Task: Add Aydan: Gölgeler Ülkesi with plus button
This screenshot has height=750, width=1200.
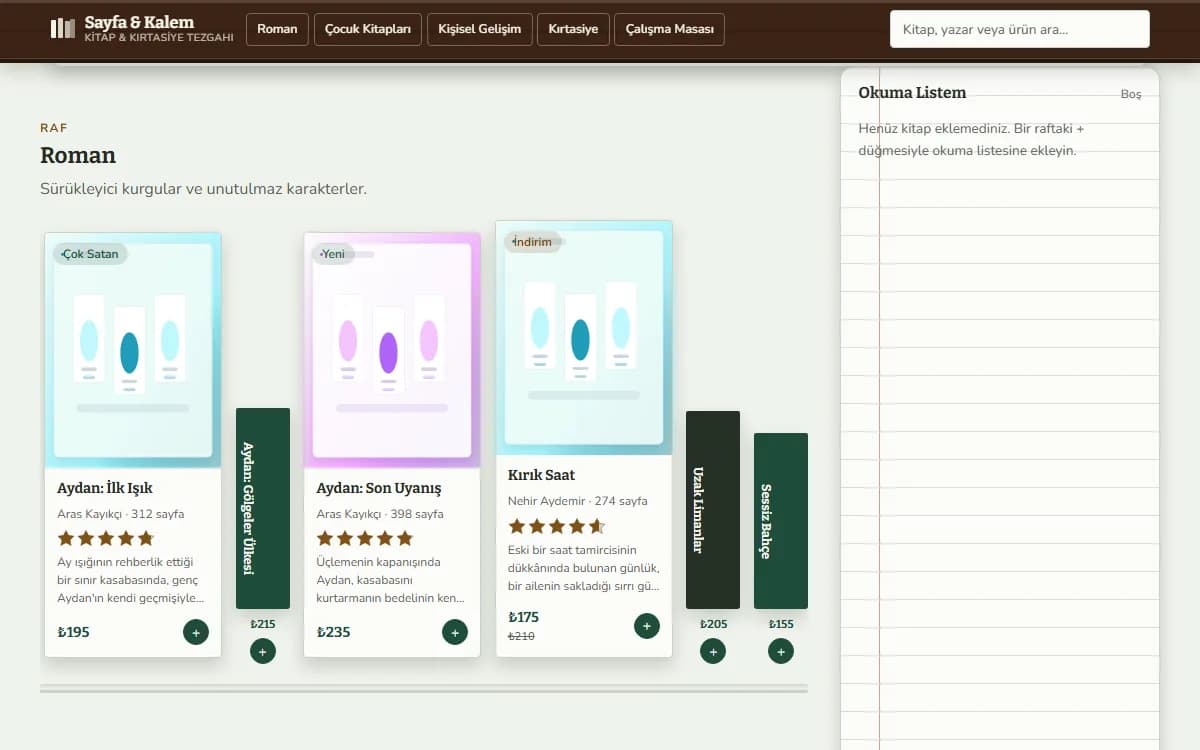Action: point(263,652)
